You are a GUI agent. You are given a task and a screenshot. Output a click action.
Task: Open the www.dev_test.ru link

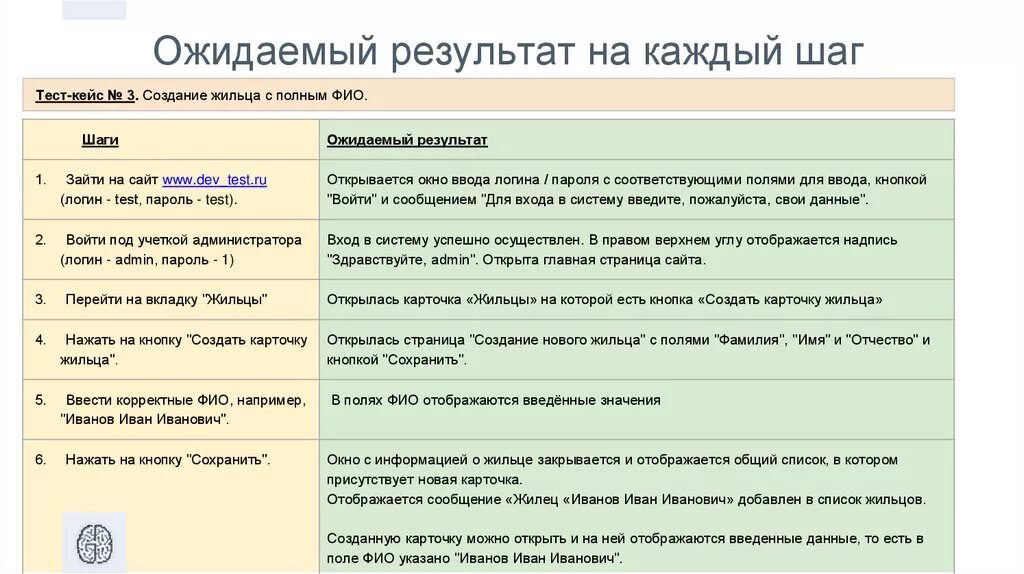214,180
